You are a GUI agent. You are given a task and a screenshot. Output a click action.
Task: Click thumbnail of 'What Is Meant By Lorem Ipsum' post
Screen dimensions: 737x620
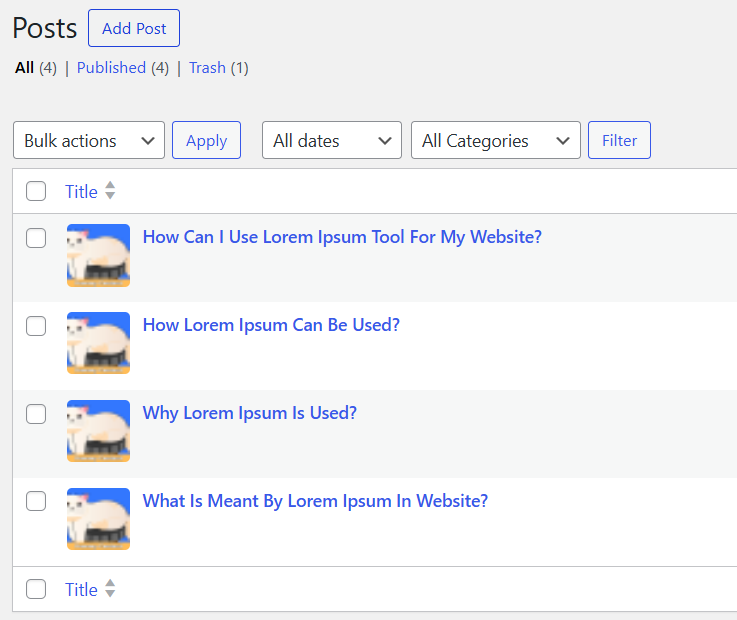tap(98, 519)
